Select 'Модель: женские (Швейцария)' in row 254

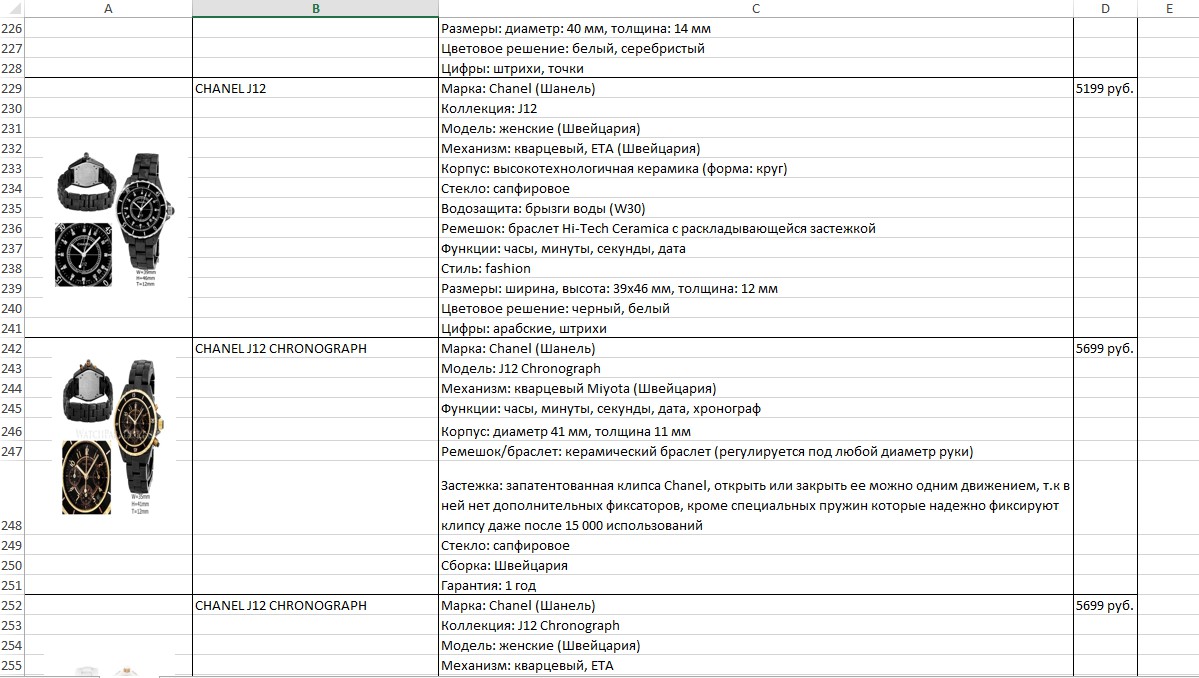755,645
